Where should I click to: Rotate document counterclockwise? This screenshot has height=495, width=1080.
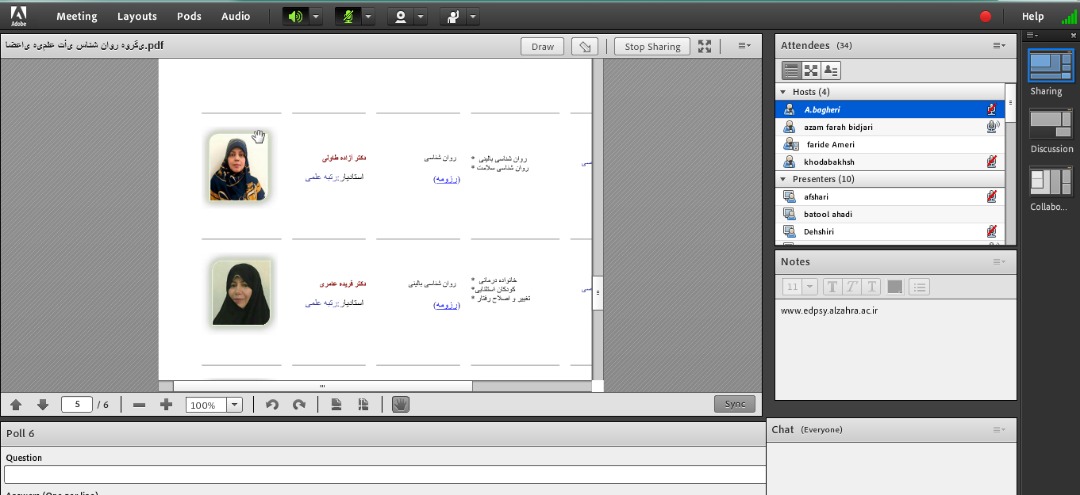[272, 405]
